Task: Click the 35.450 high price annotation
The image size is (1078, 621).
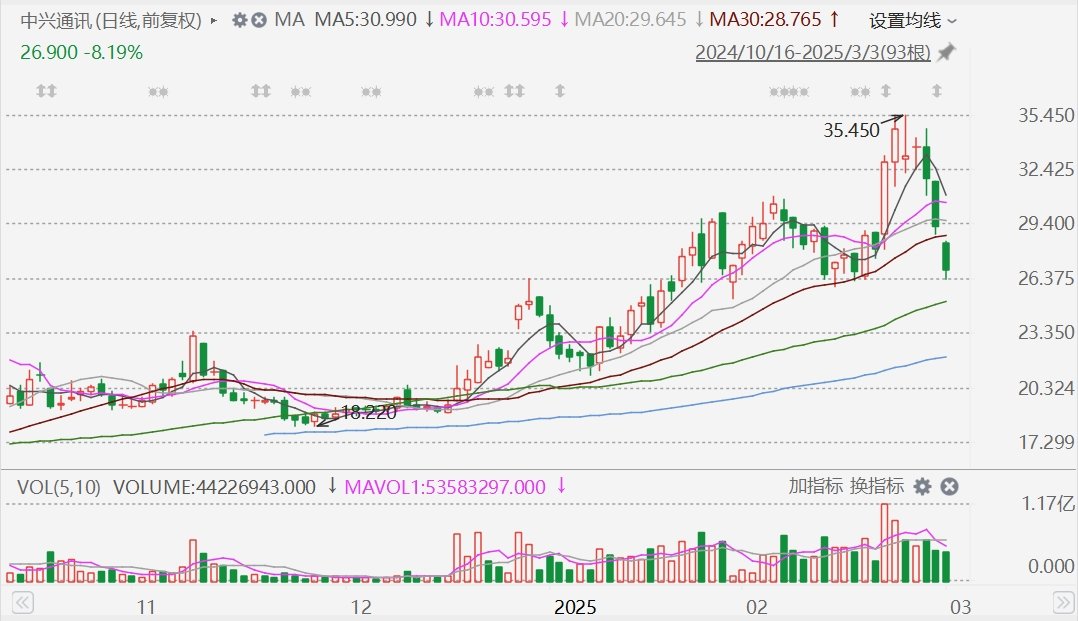Action: click(x=851, y=130)
